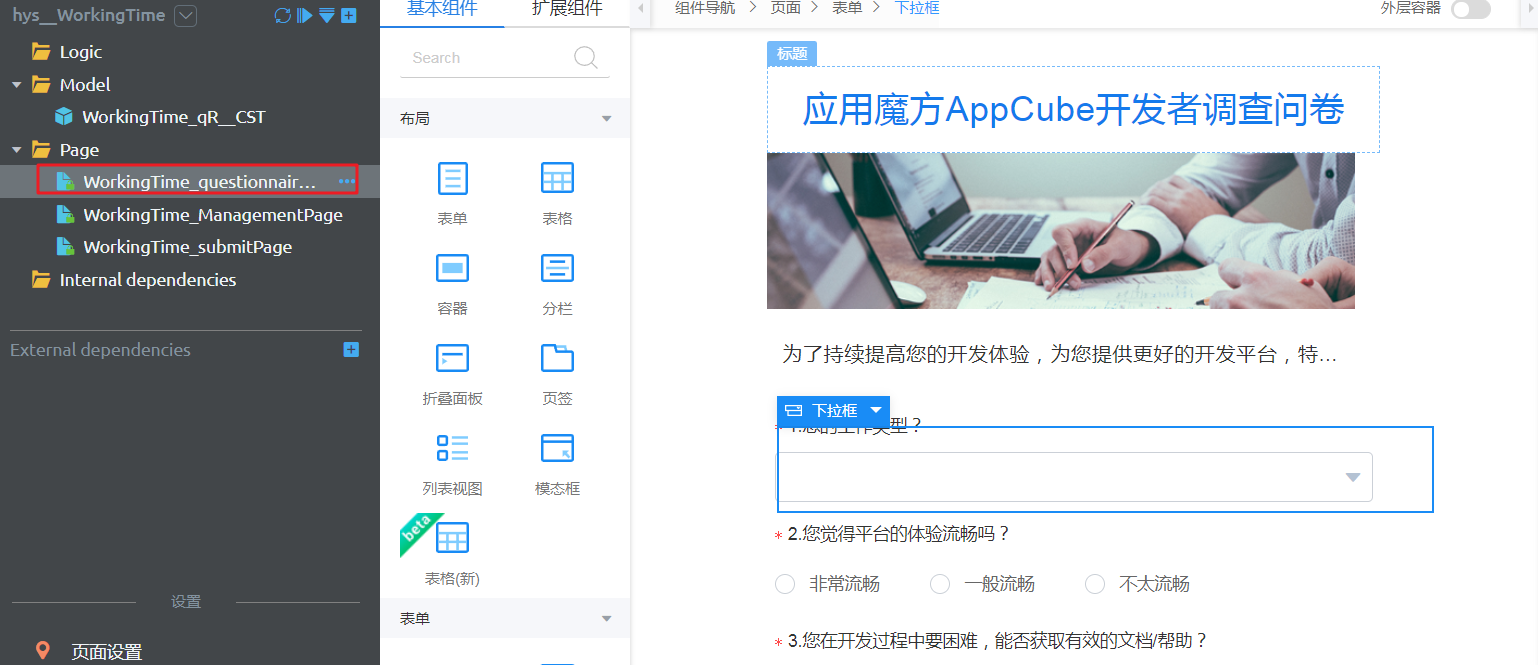1538x665 pixels.
Task: Select the 容器 container component icon
Action: coord(453,268)
